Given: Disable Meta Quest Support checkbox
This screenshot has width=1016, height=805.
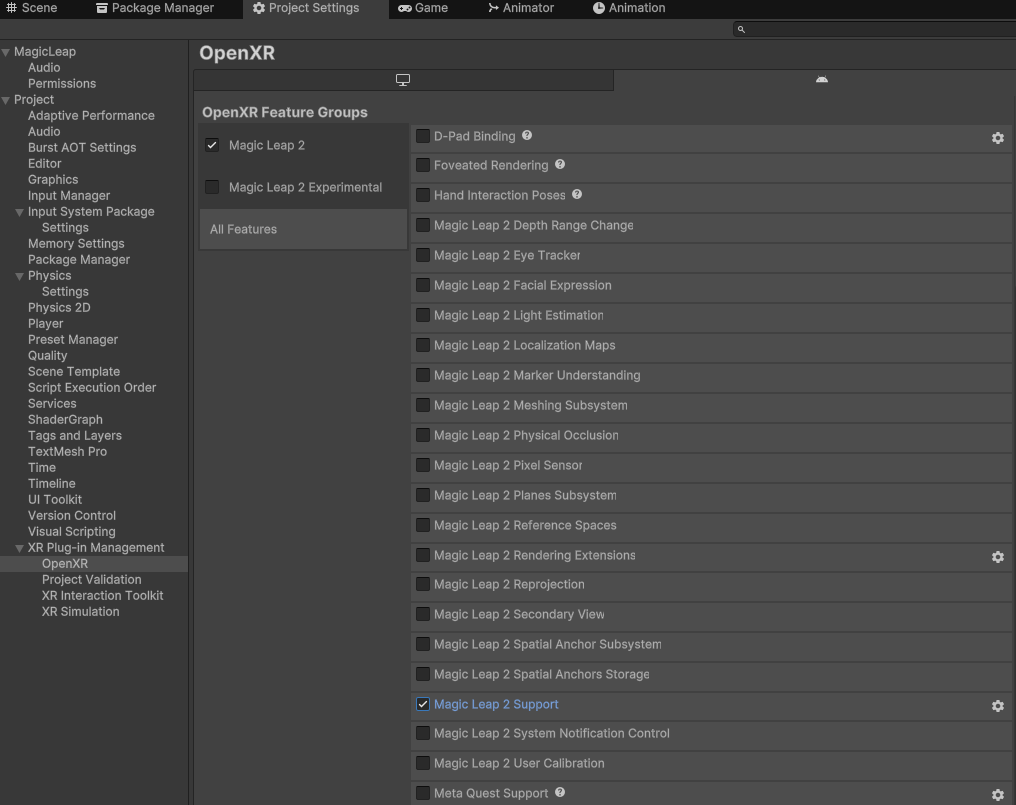Looking at the screenshot, I should click(x=422, y=793).
